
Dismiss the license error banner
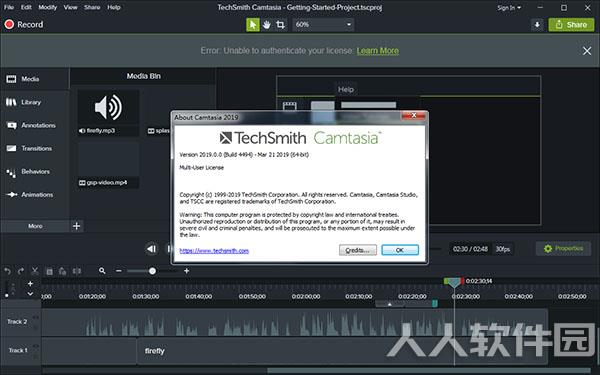pyautogui.click(x=587, y=51)
